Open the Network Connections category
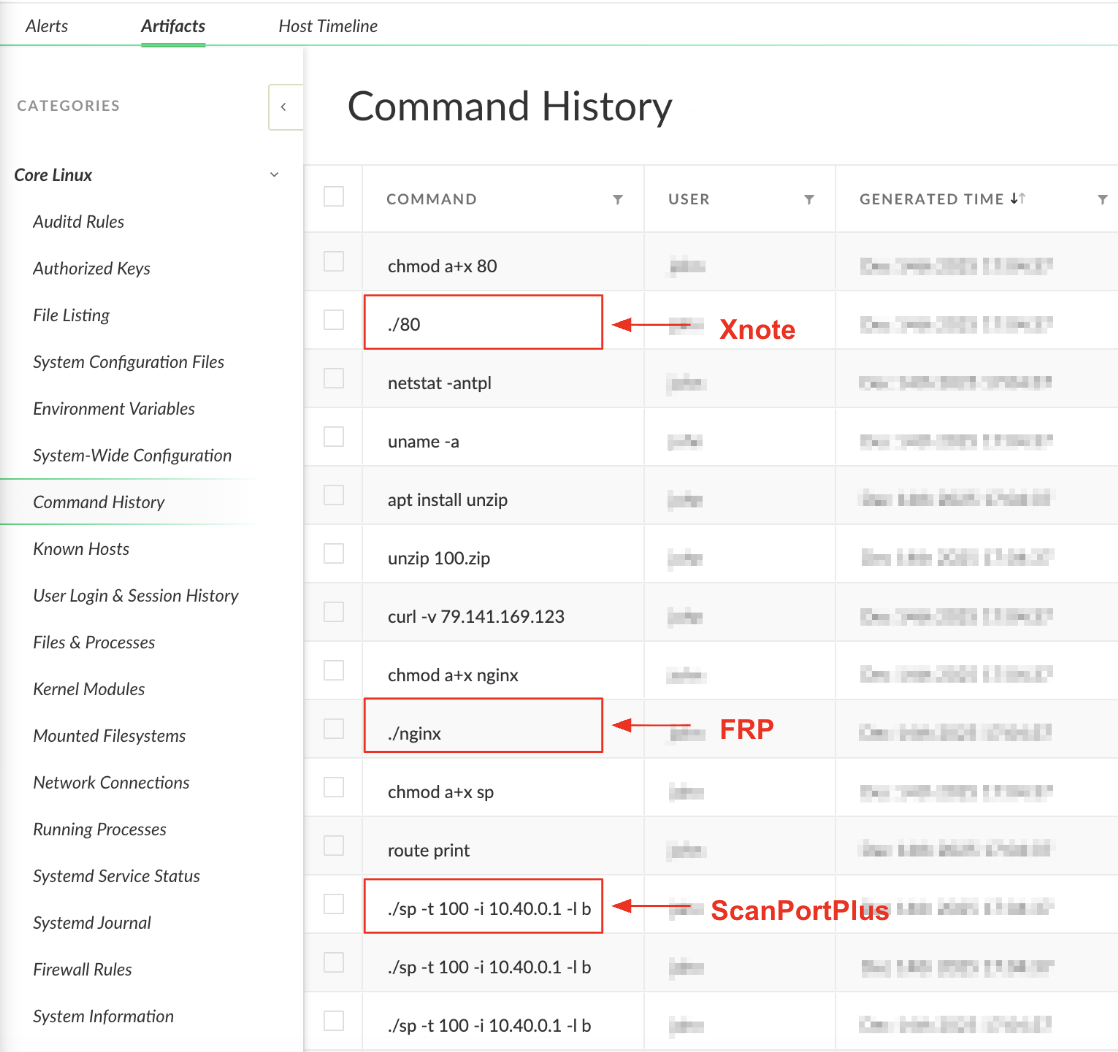The height and width of the screenshot is (1052, 1118). [111, 782]
